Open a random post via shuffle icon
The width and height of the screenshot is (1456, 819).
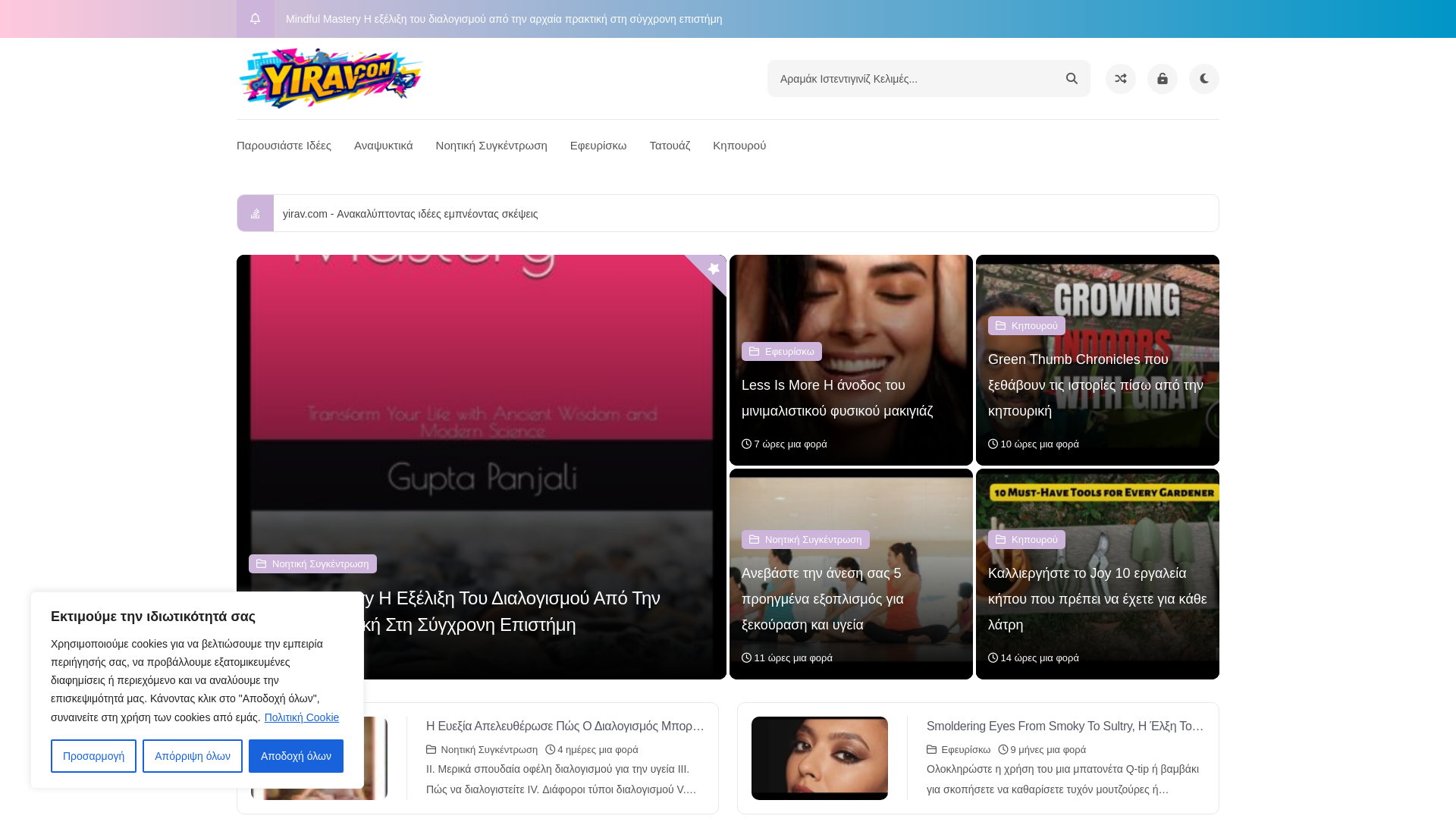pyautogui.click(x=1121, y=79)
